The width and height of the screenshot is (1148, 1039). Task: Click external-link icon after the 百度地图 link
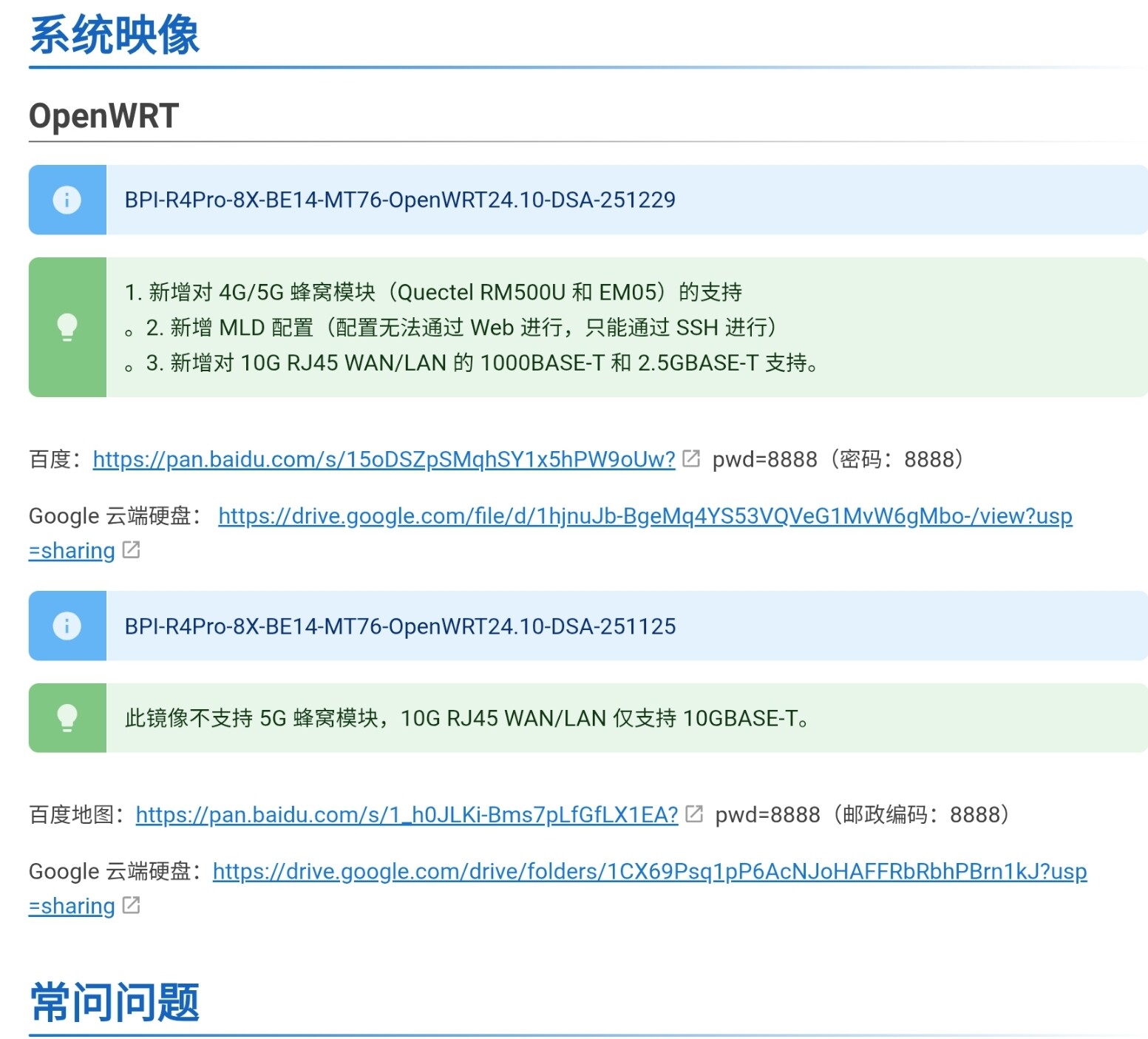click(694, 814)
